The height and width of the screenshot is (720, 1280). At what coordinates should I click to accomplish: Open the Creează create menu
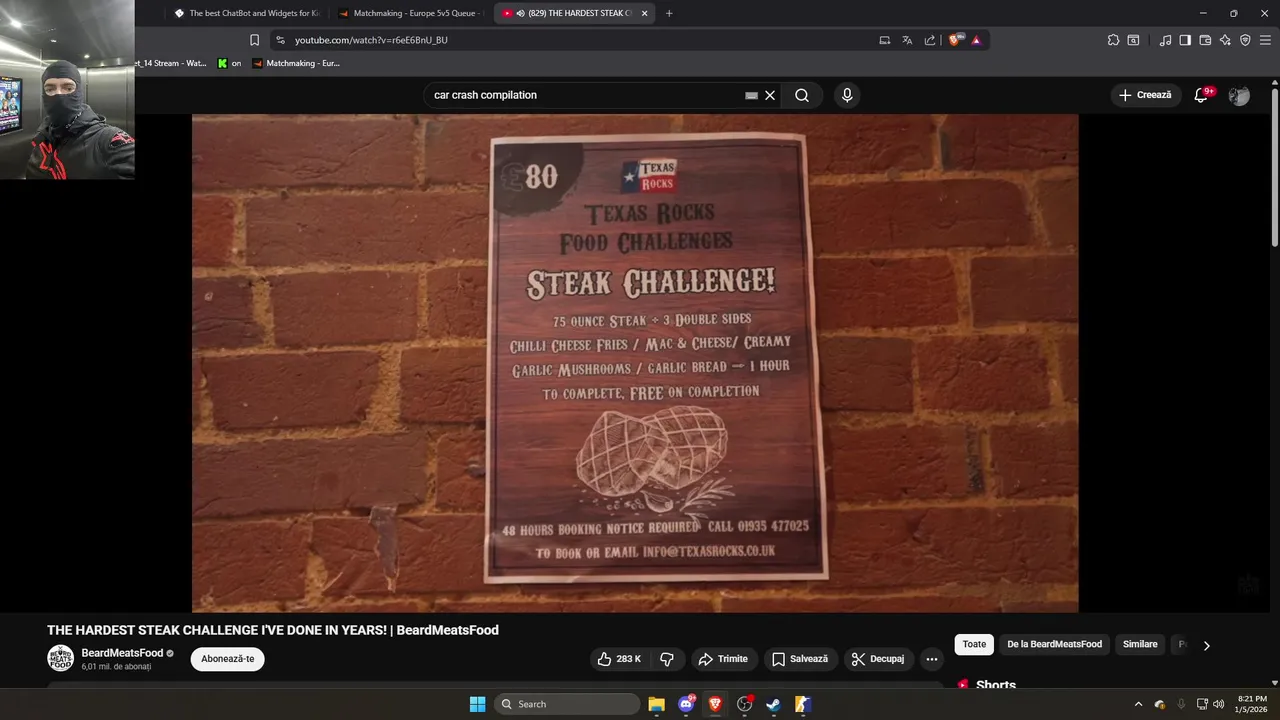pos(1145,95)
